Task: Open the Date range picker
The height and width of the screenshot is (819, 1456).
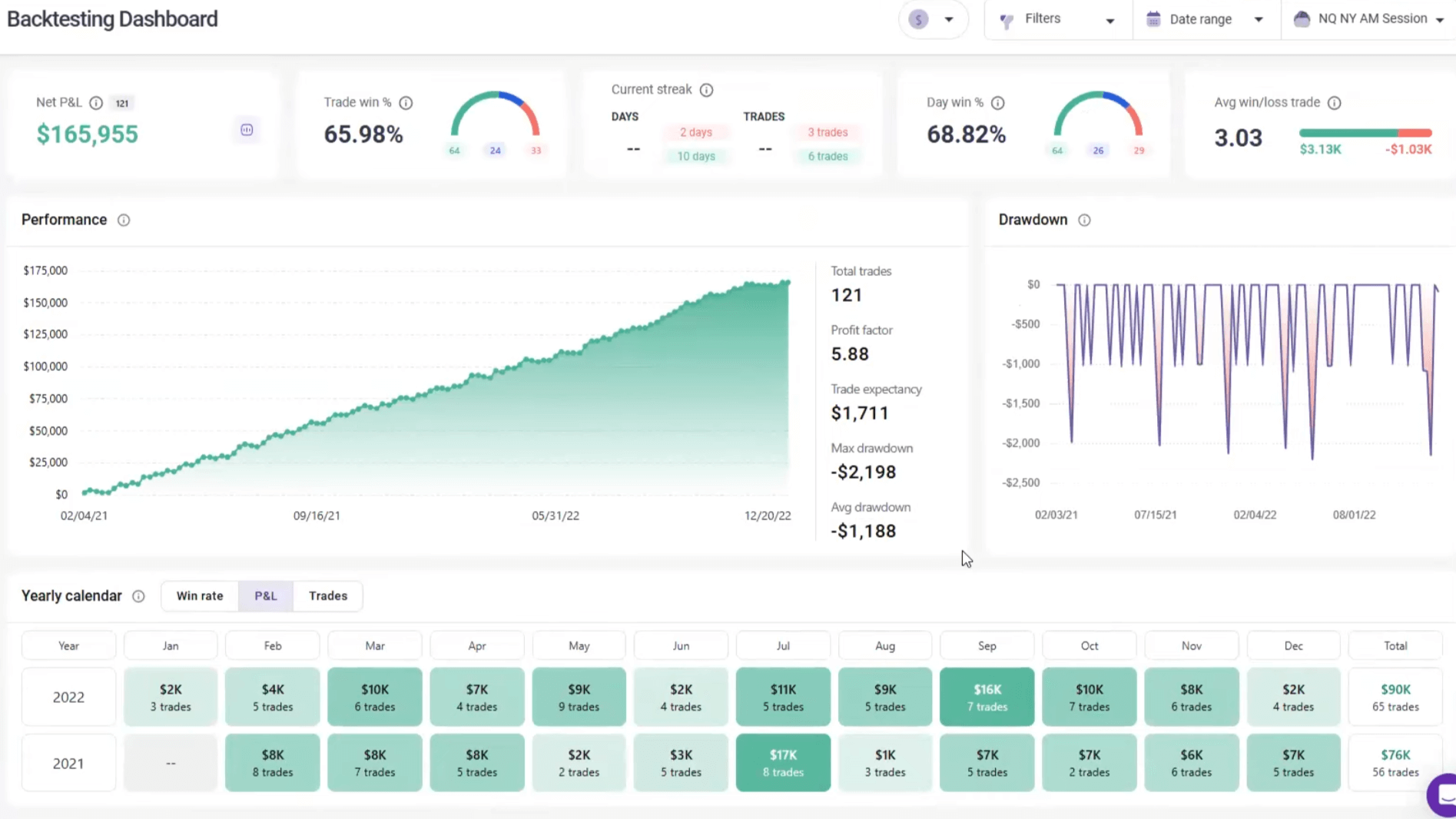Action: click(x=1204, y=19)
